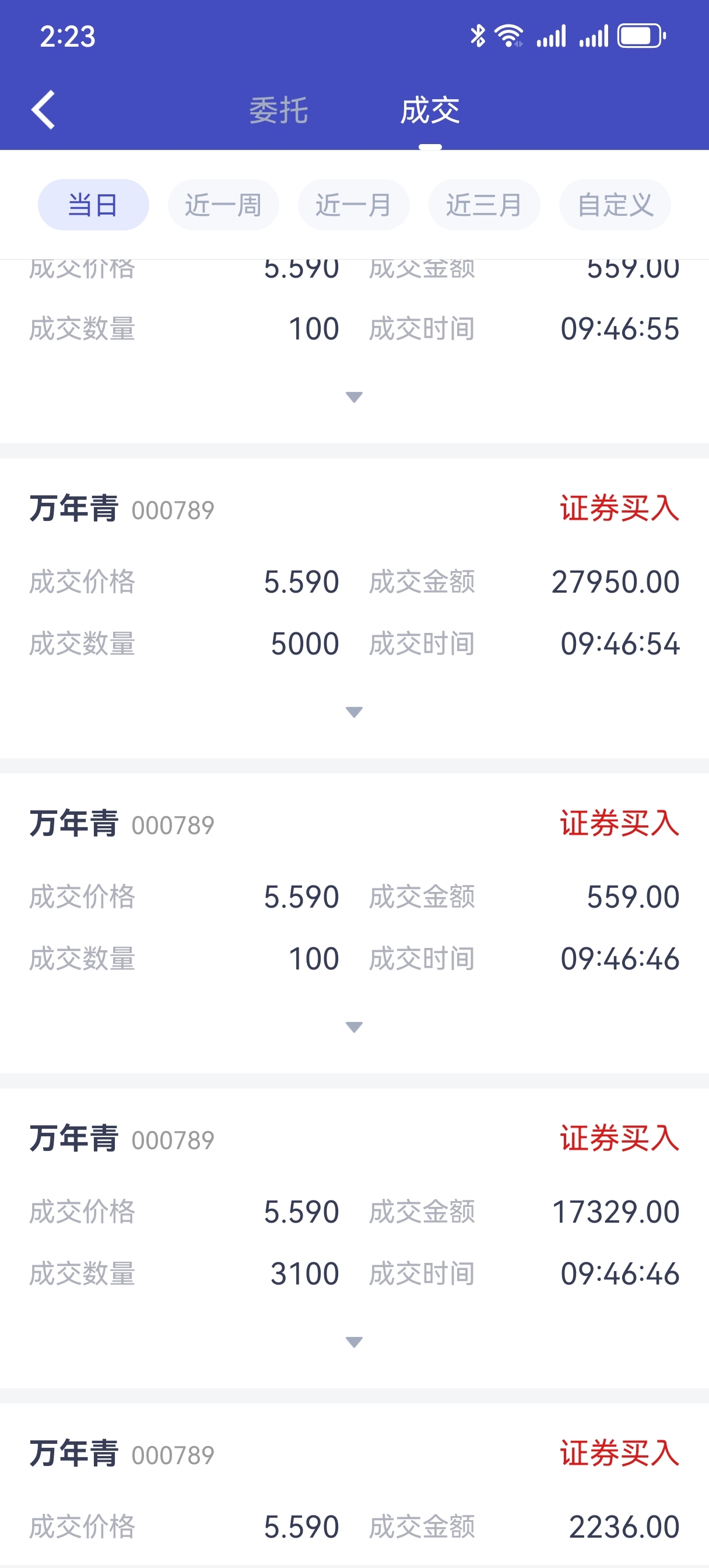The height and width of the screenshot is (1568, 709).
Task: Choose the 近一月 filter chip
Action: click(353, 205)
